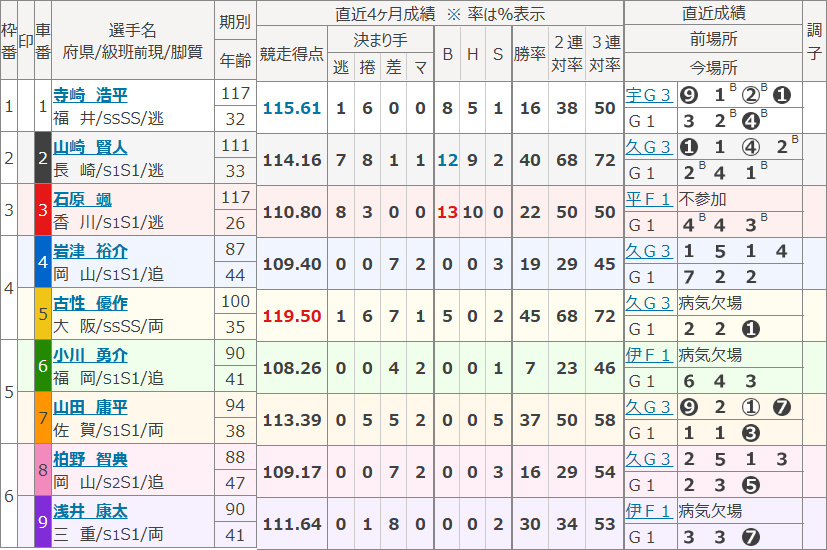Click the 捲 header cell
The width and height of the screenshot is (827, 550).
[x=367, y=67]
